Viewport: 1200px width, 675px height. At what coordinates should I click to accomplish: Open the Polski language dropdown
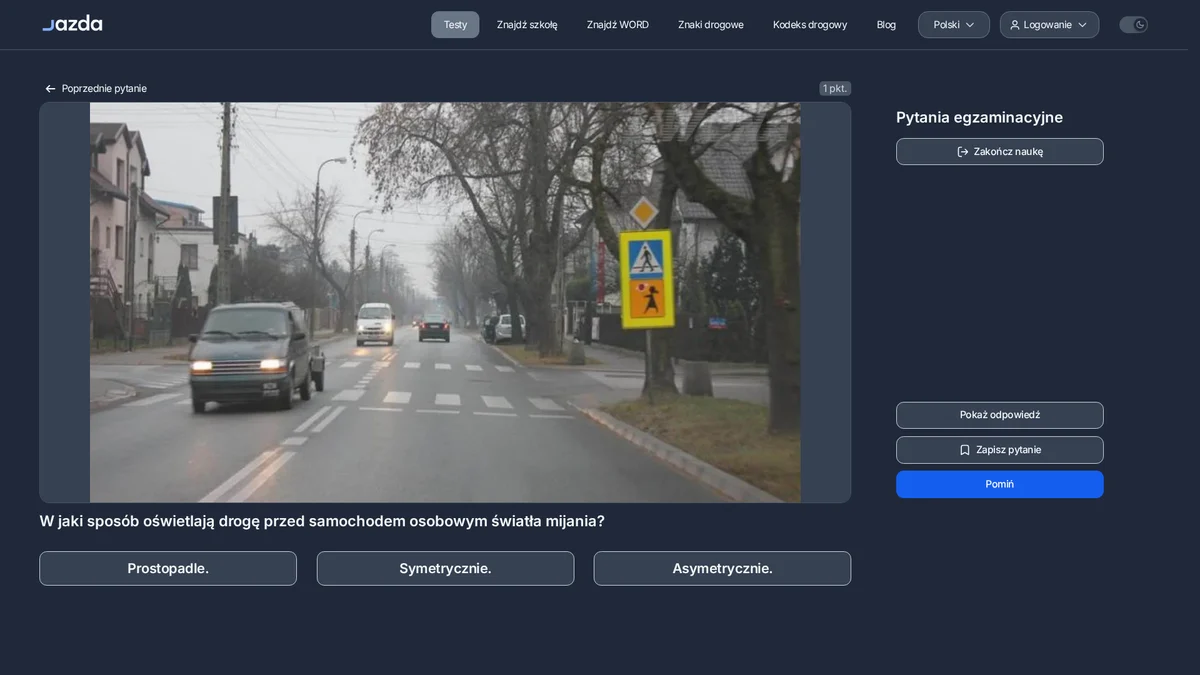954,25
